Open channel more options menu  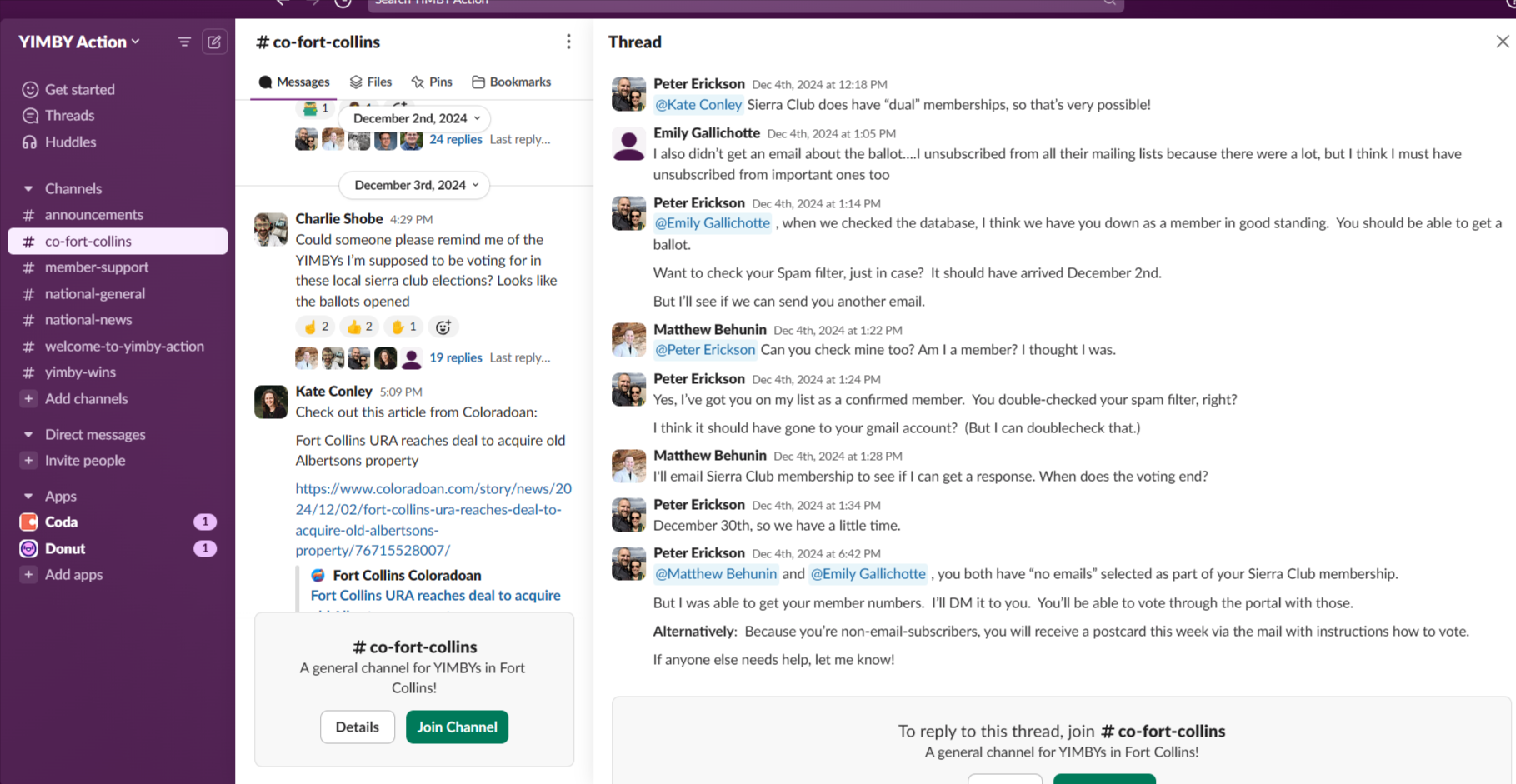point(568,42)
